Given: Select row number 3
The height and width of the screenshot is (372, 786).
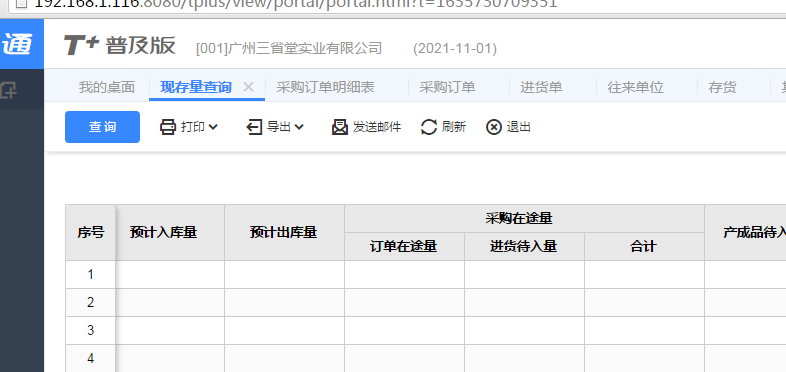Looking at the screenshot, I should (x=91, y=331).
